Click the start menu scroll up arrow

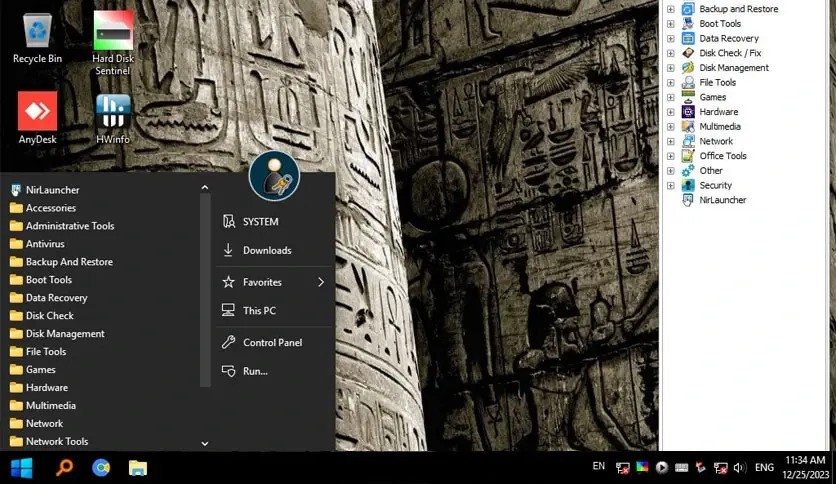(x=205, y=188)
